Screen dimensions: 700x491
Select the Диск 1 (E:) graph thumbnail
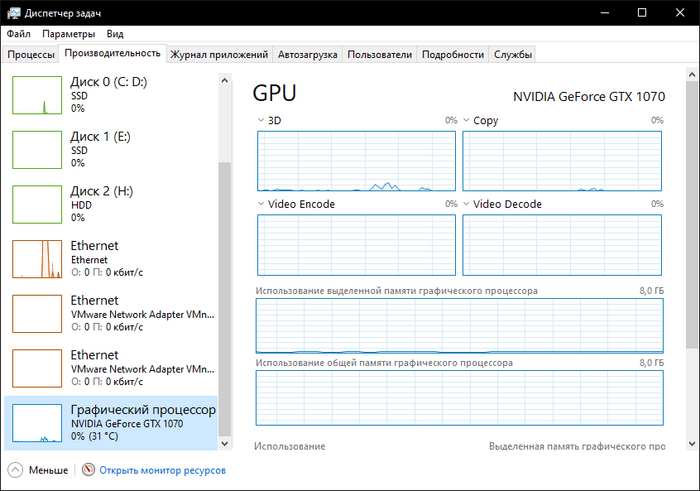point(37,149)
